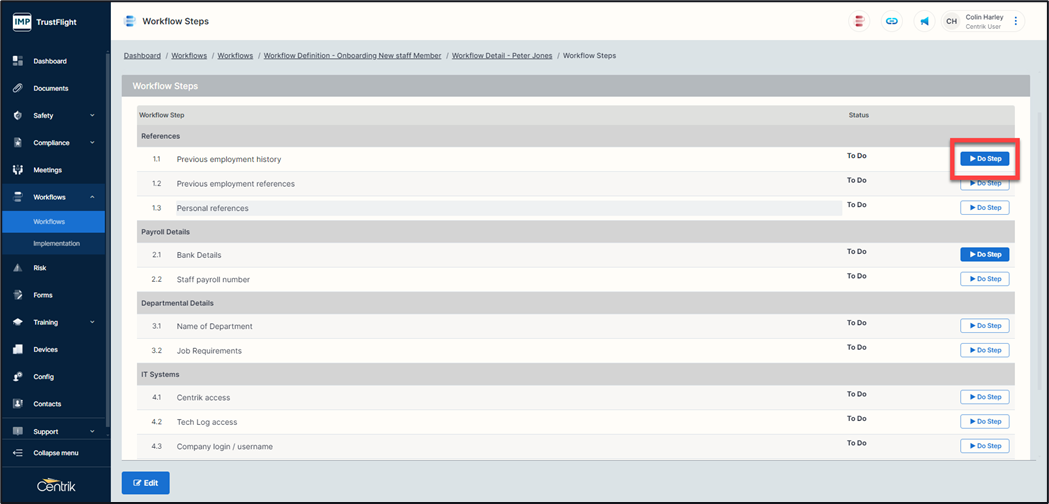Open Workflow Detail - Peter Jones breadcrumb
1049x504 pixels.
point(502,56)
